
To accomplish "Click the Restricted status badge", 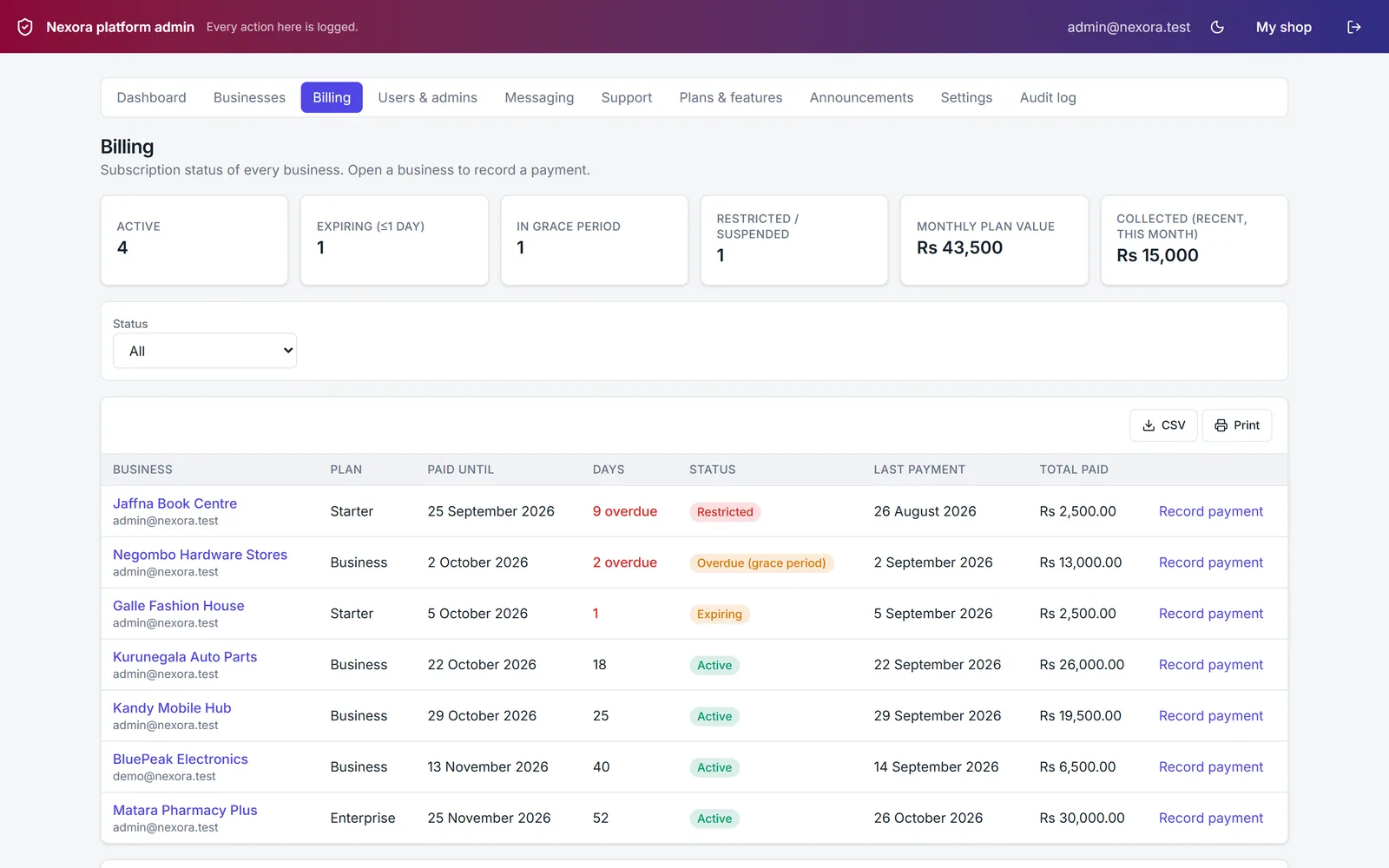I will tap(725, 512).
